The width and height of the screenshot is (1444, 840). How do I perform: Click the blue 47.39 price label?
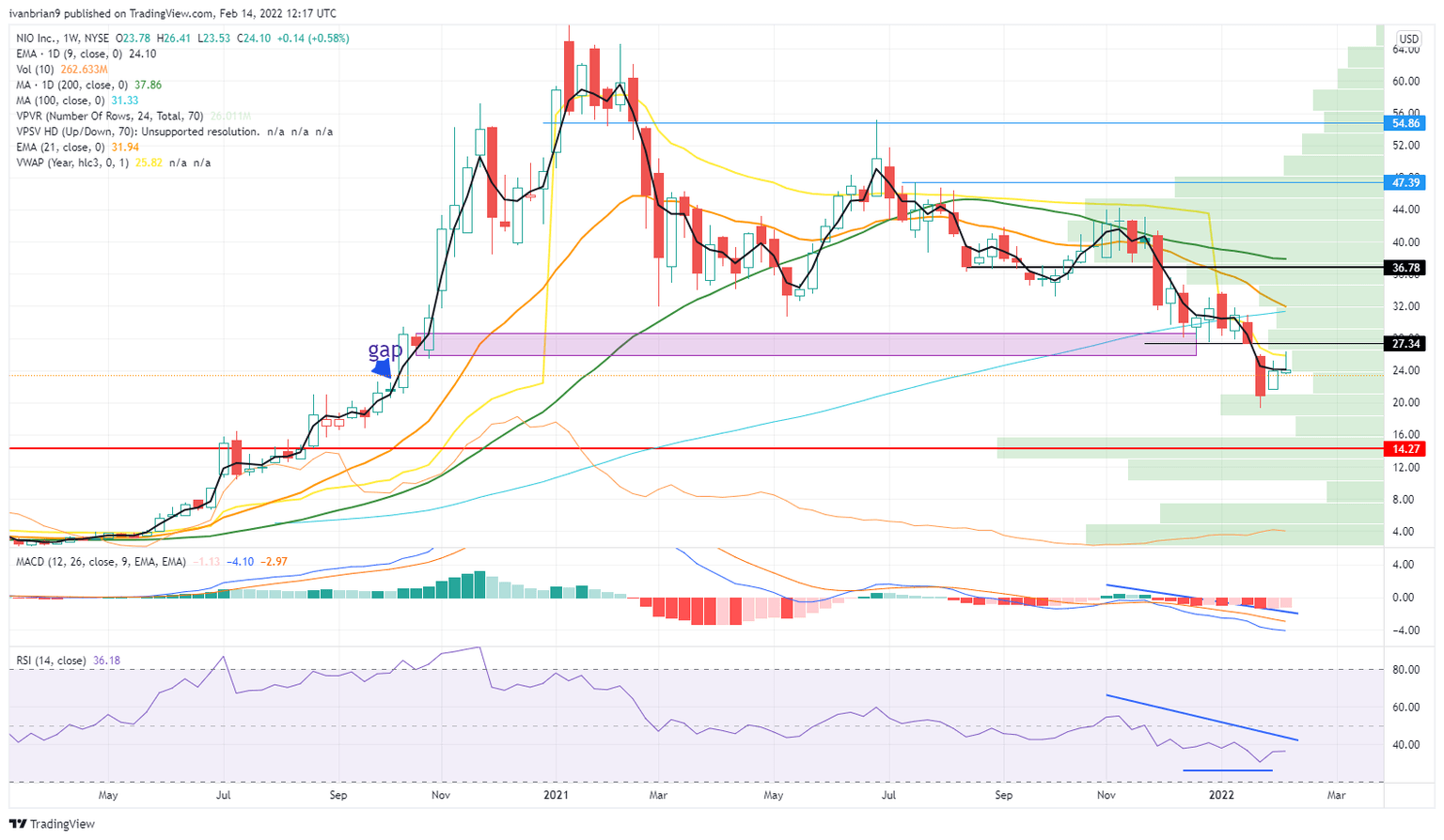tap(1406, 182)
